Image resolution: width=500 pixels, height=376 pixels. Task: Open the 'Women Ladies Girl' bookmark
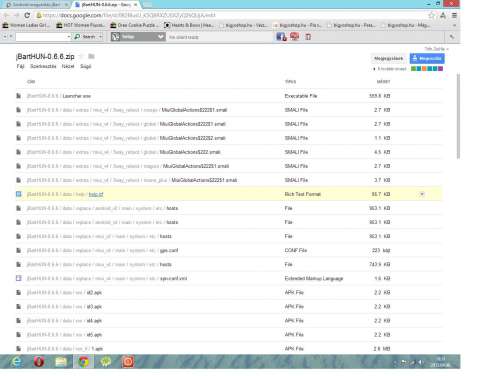point(26,25)
